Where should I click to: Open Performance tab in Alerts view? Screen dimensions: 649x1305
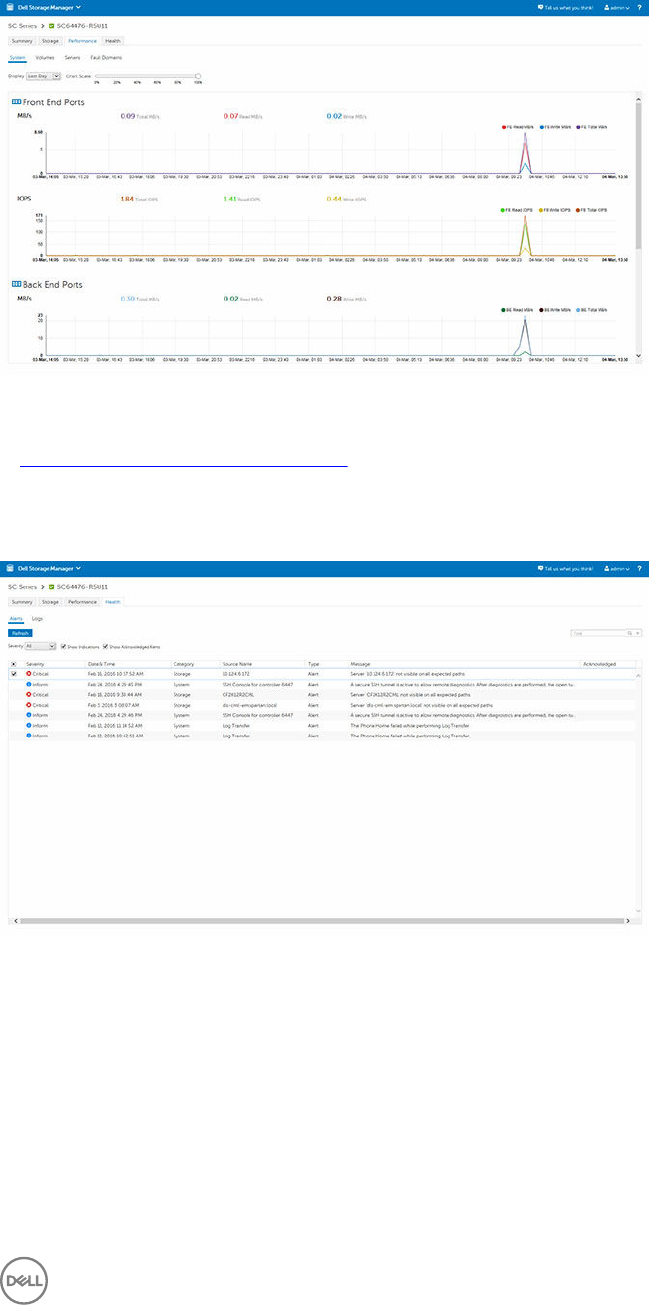coord(82,602)
